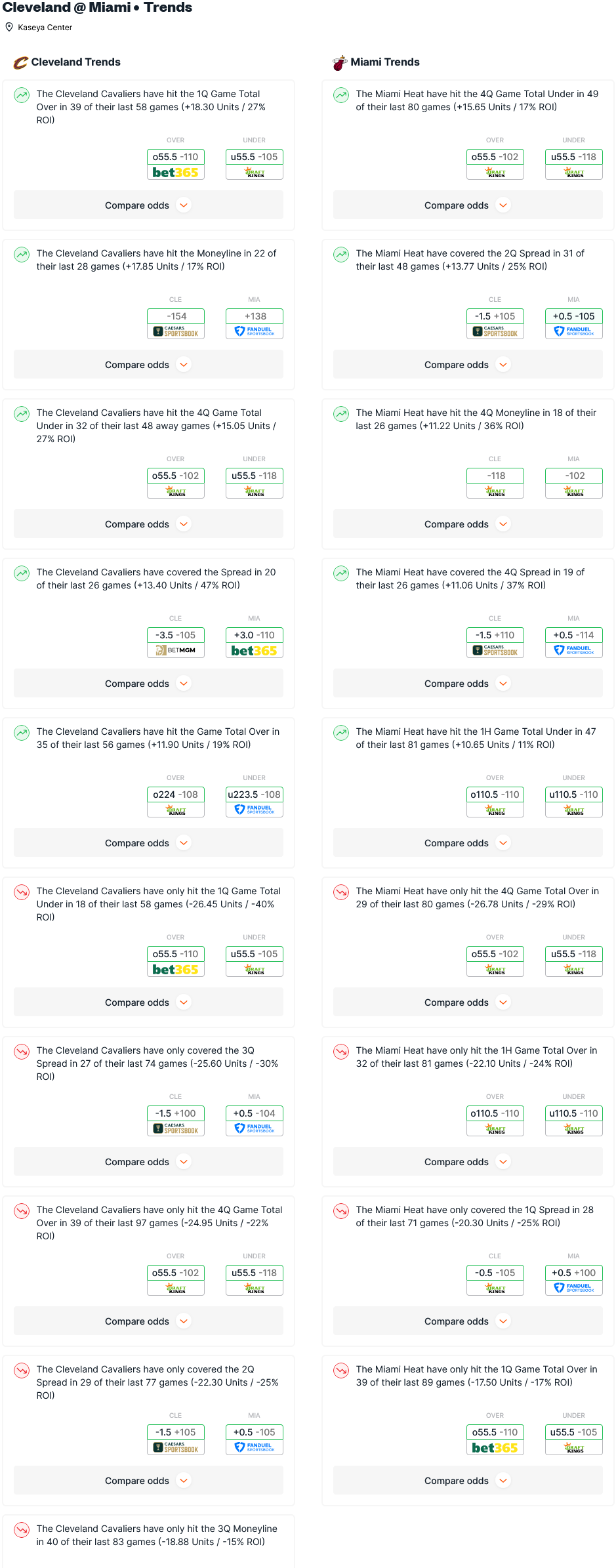Select DraftKings -118 CLE 4Q moneyline
The image size is (616, 1568).
pos(495,484)
